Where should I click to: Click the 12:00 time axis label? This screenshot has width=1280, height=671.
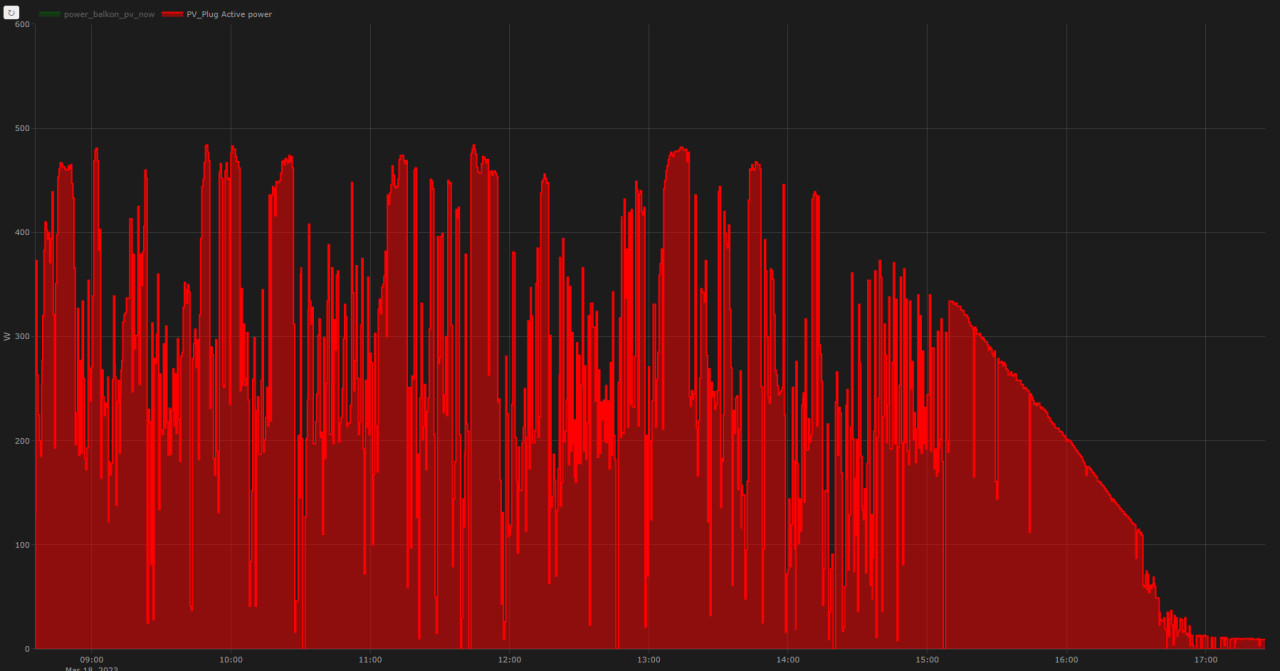click(x=509, y=660)
